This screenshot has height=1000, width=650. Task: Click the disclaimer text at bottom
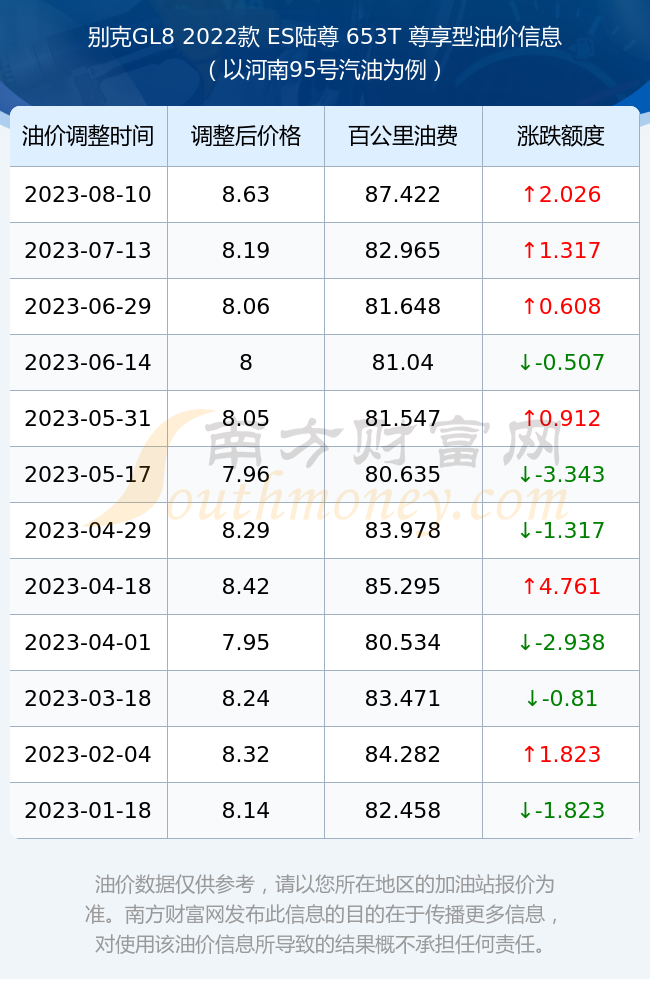pyautogui.click(x=325, y=914)
